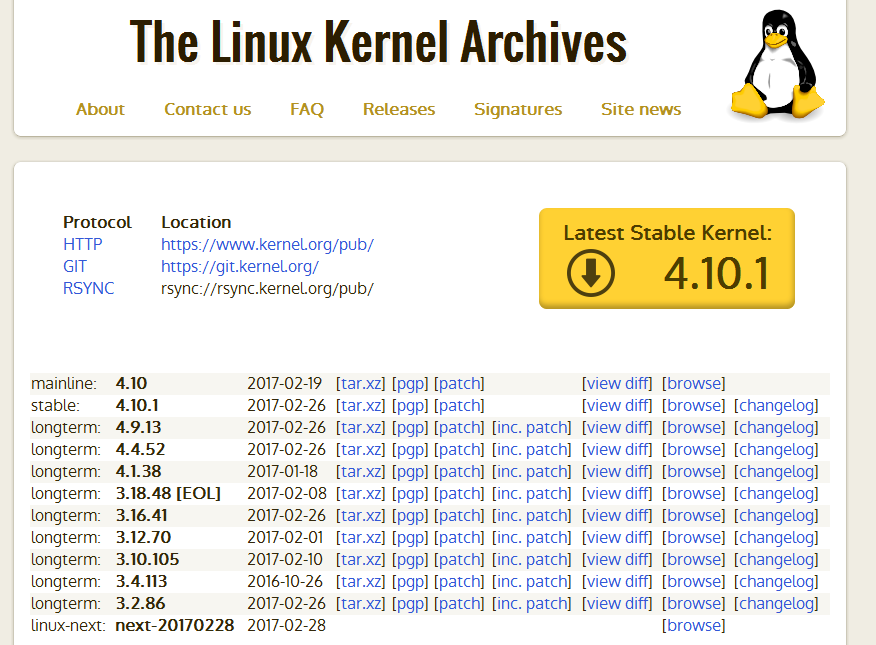Screen dimensions: 876x645
Task: Download tar.xz for longterm 4.9.13
Action: tap(360, 428)
